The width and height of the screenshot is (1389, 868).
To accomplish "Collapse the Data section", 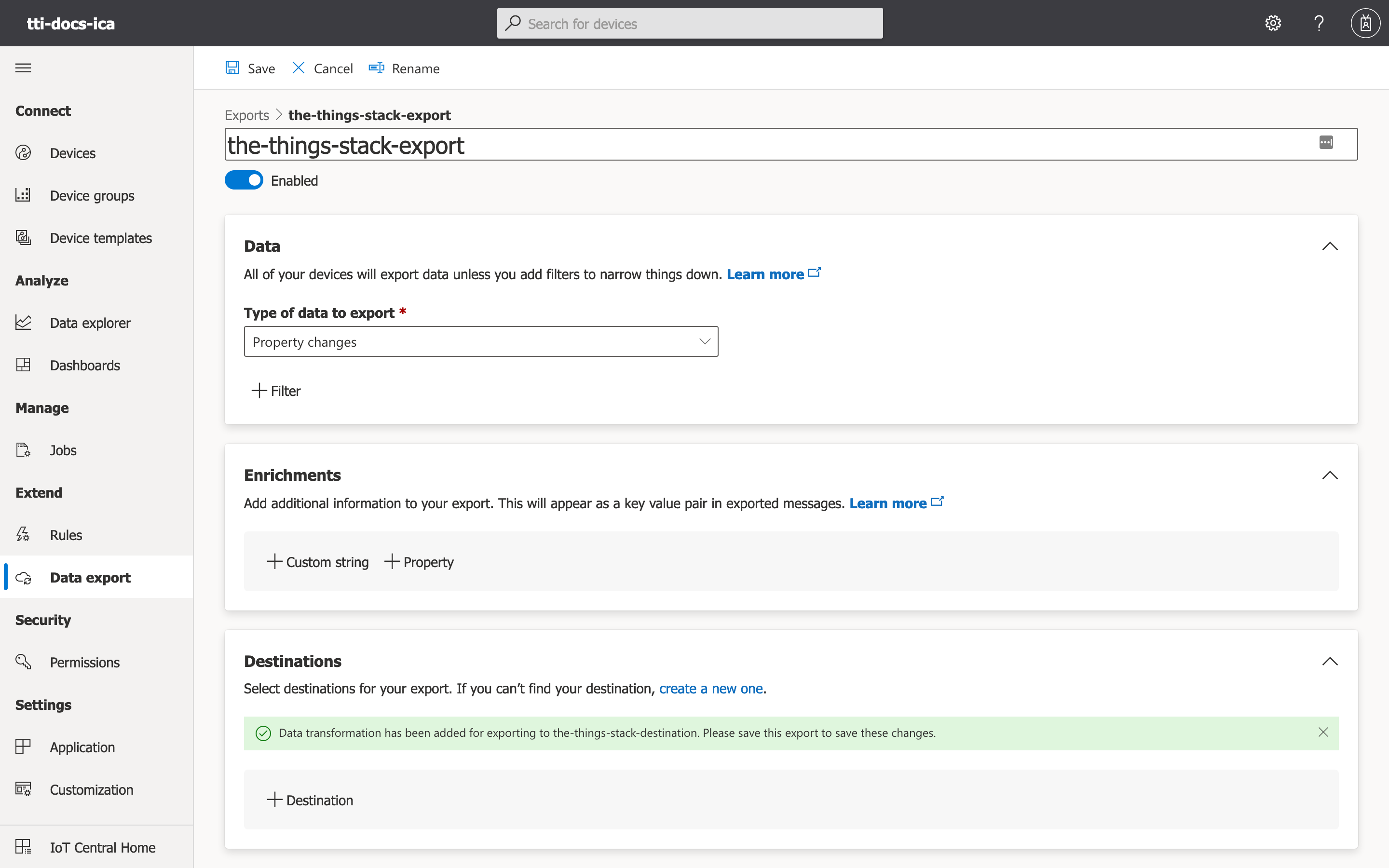I will point(1331,246).
